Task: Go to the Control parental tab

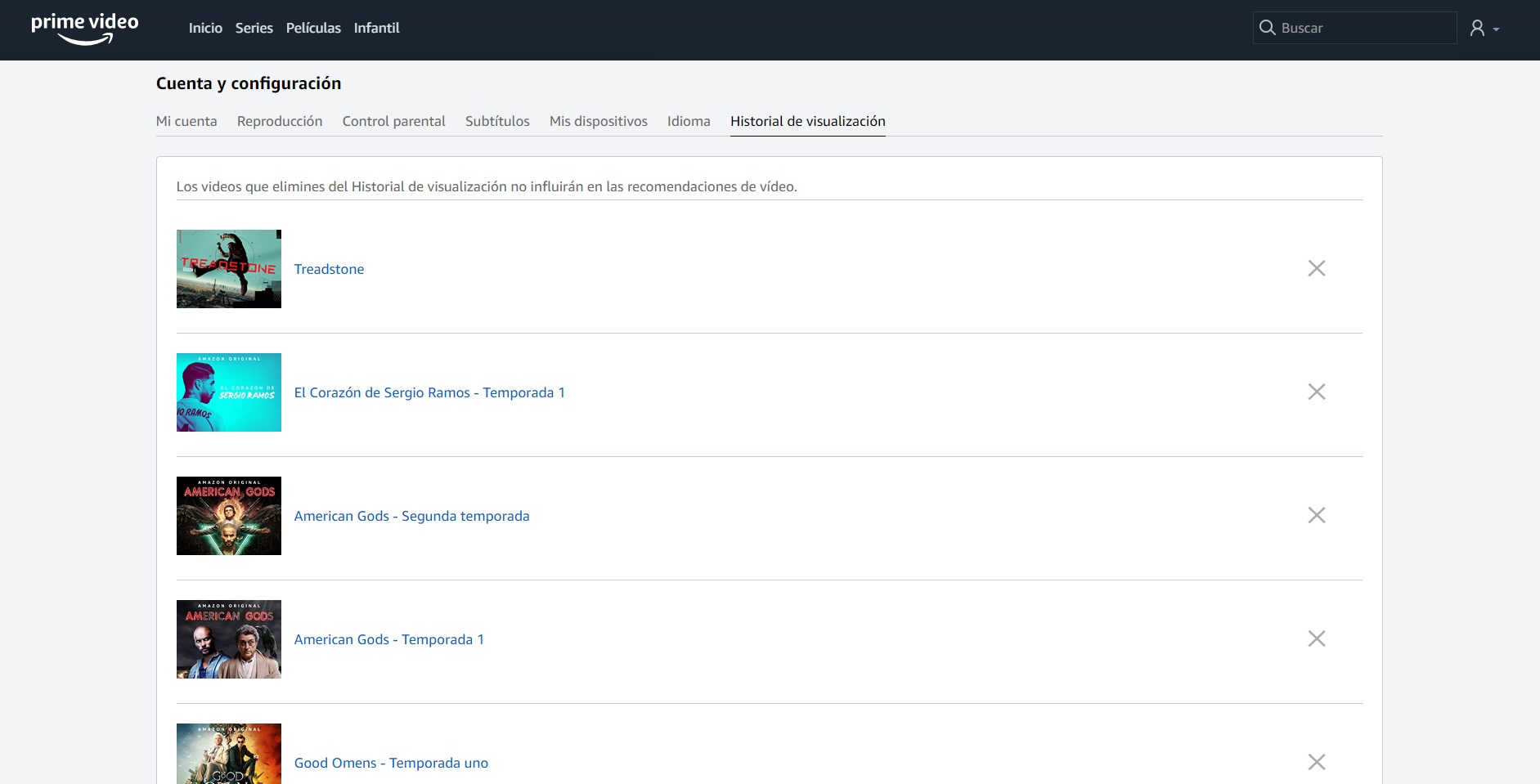Action: [x=393, y=121]
